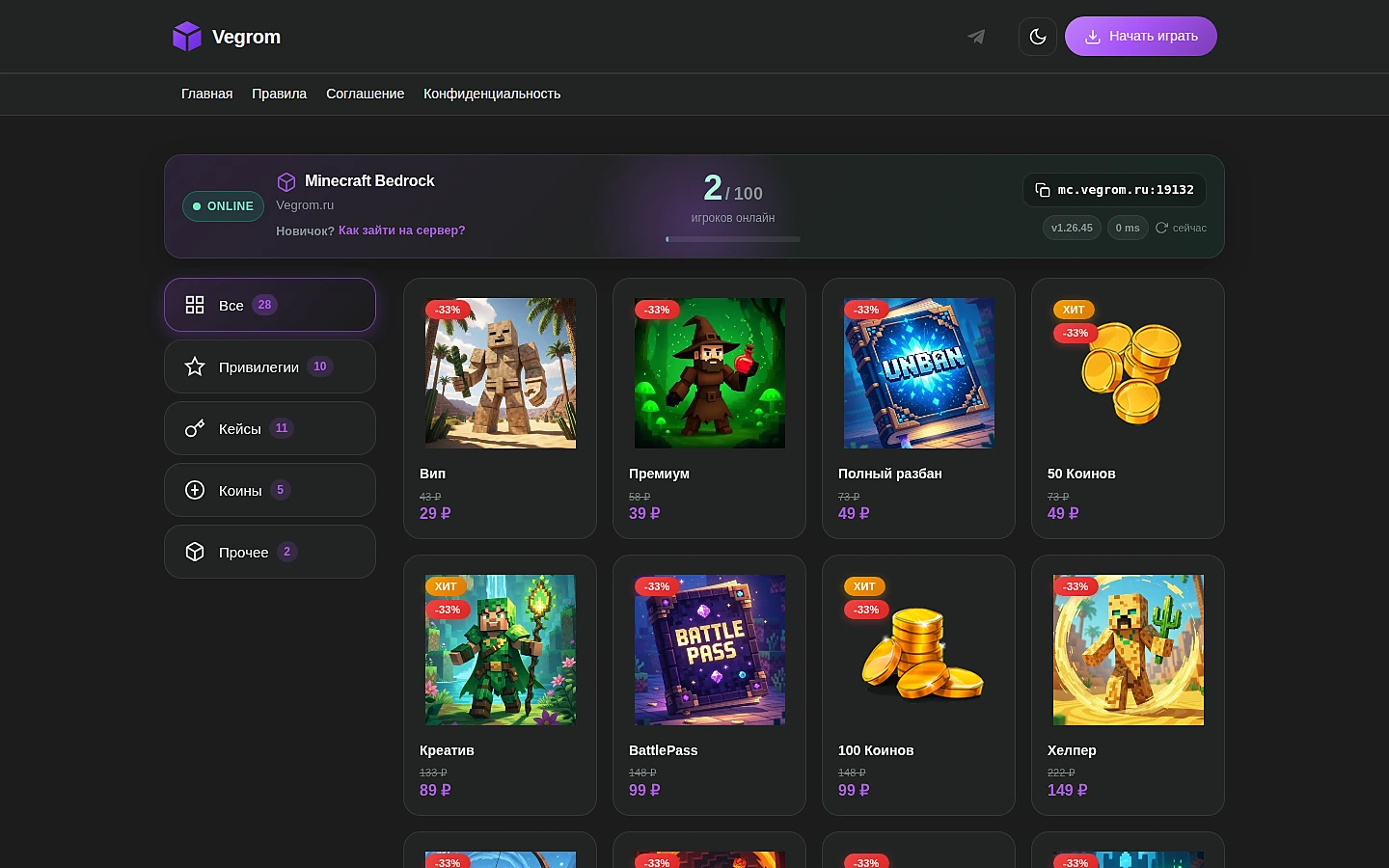
Task: Click the '10' count badge on Привилегии
Action: [320, 366]
